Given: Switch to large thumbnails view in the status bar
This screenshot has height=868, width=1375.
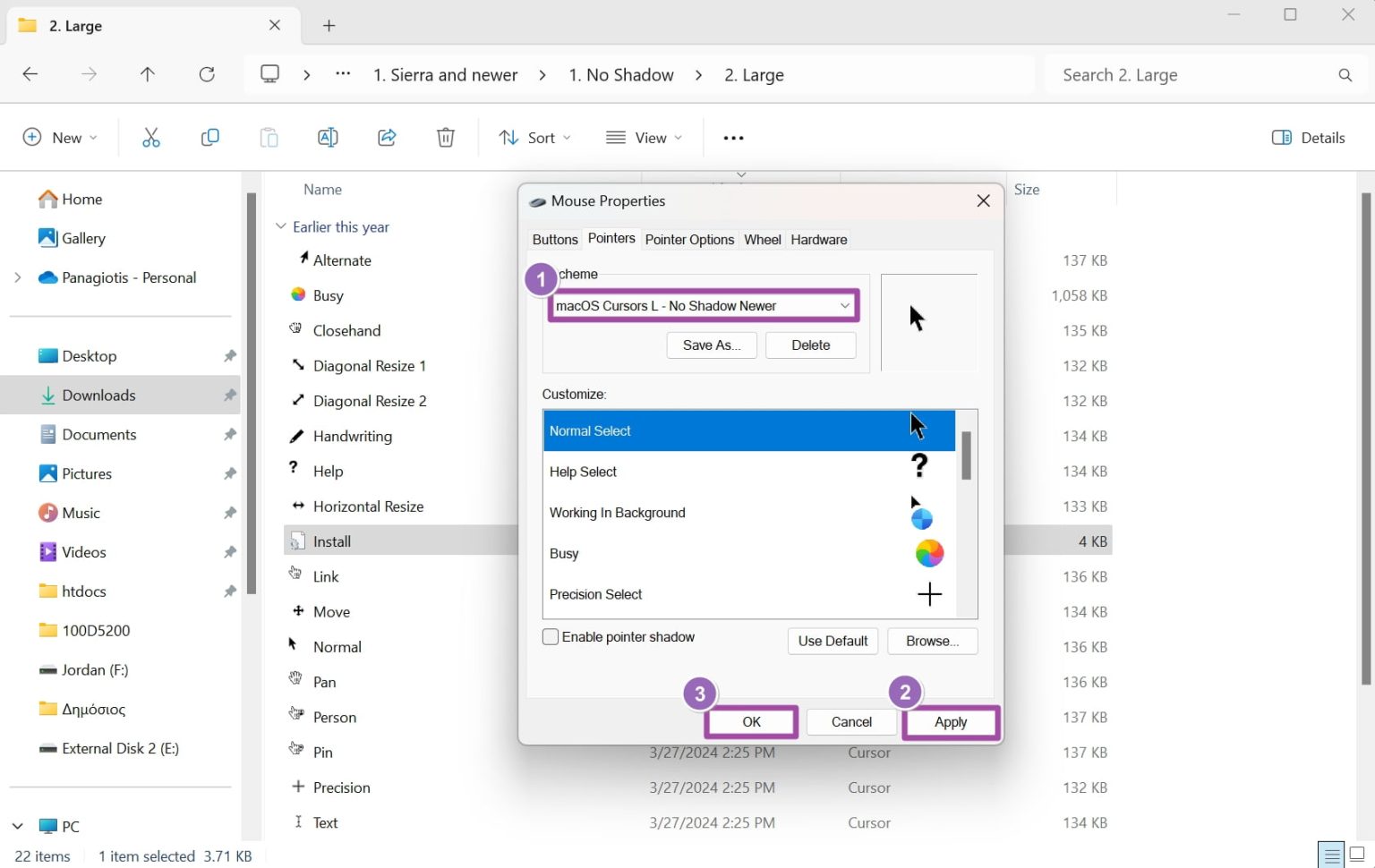Looking at the screenshot, I should coord(1356,855).
